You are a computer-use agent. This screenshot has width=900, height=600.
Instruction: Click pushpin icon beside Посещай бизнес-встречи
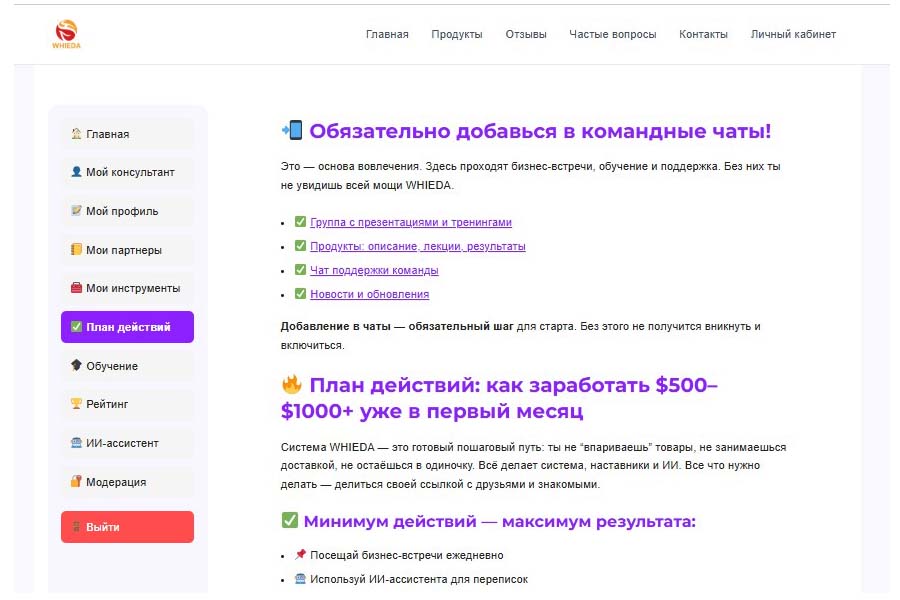pos(300,555)
